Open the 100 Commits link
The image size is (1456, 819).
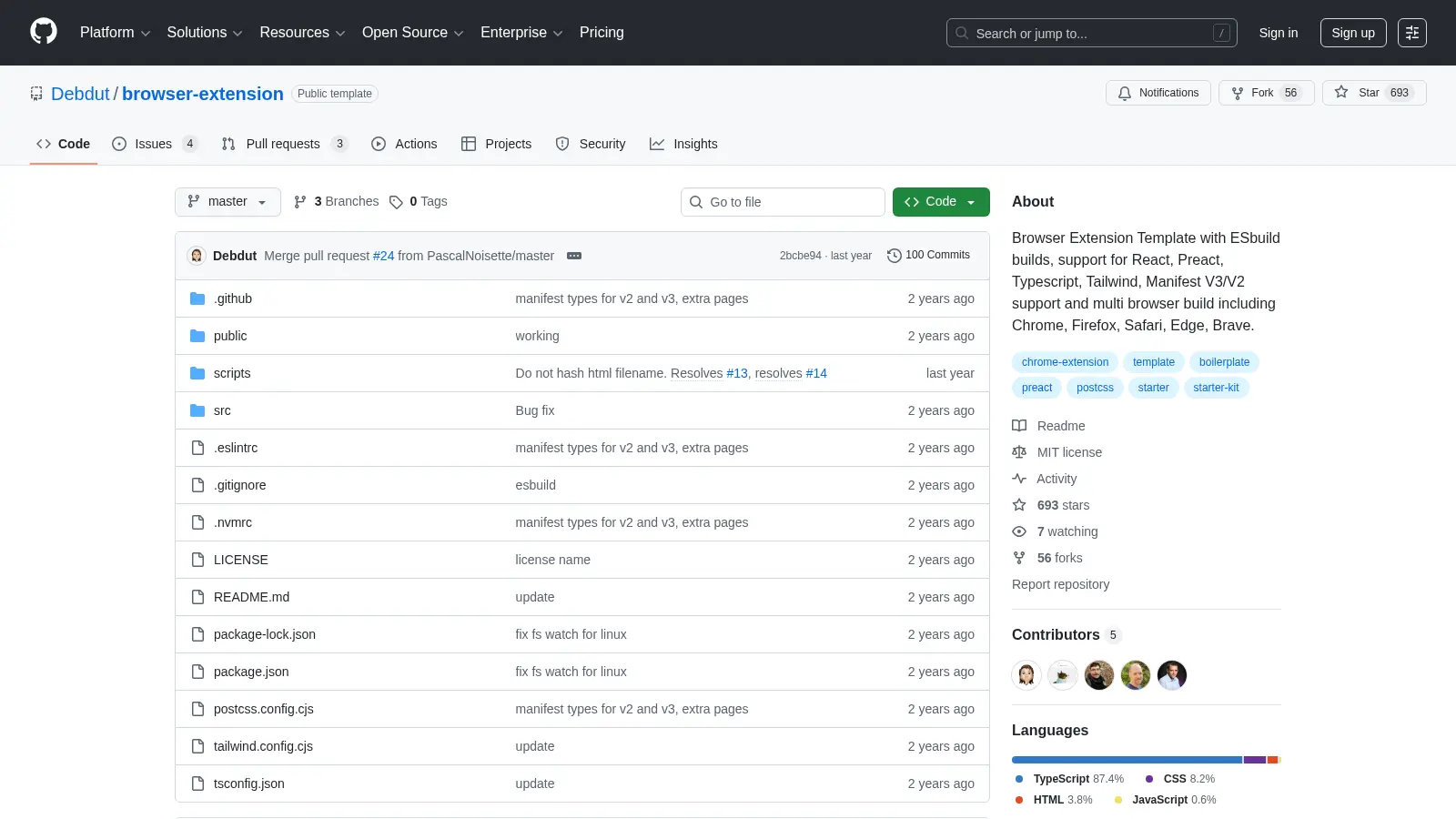coord(928,256)
